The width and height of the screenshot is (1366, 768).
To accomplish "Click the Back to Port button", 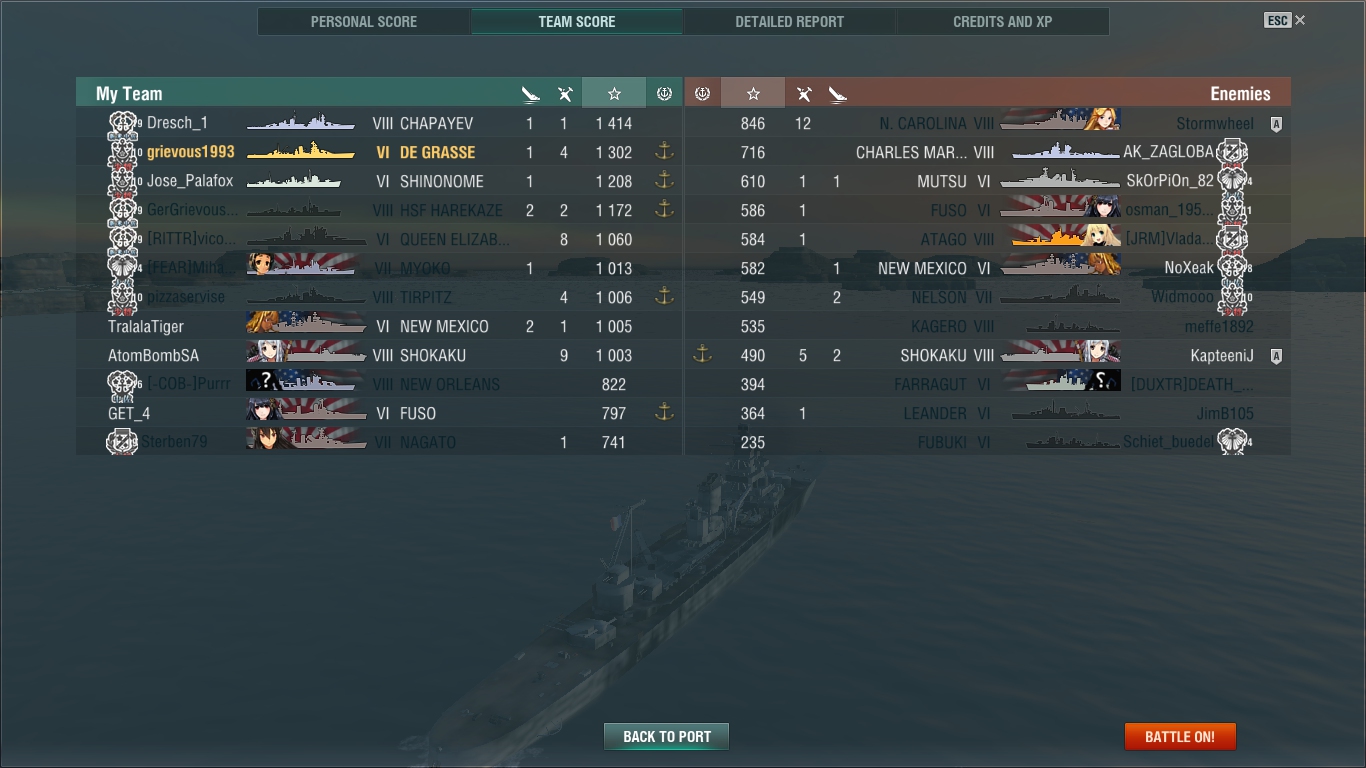I will (x=666, y=736).
